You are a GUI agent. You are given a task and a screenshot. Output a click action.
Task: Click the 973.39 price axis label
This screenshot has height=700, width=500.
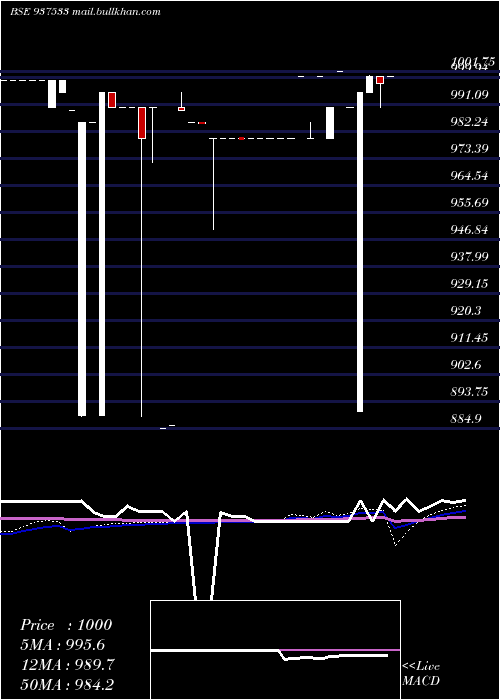[x=469, y=149]
